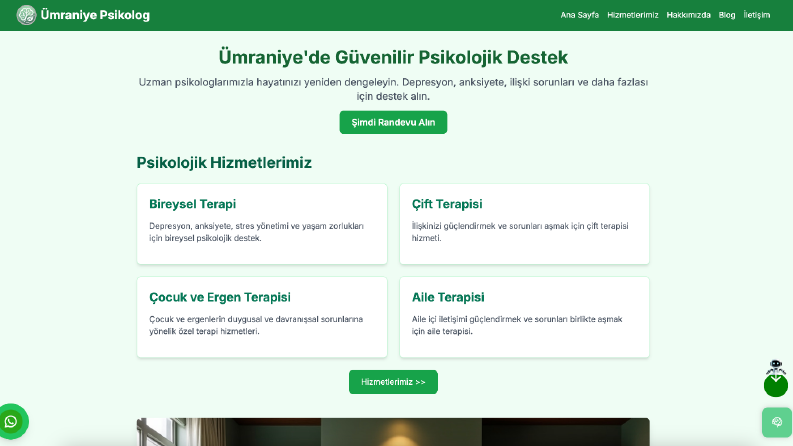Click the Psikolojik Hizmetlerimiz heading
Image resolution: width=793 pixels, height=446 pixels.
coord(224,163)
